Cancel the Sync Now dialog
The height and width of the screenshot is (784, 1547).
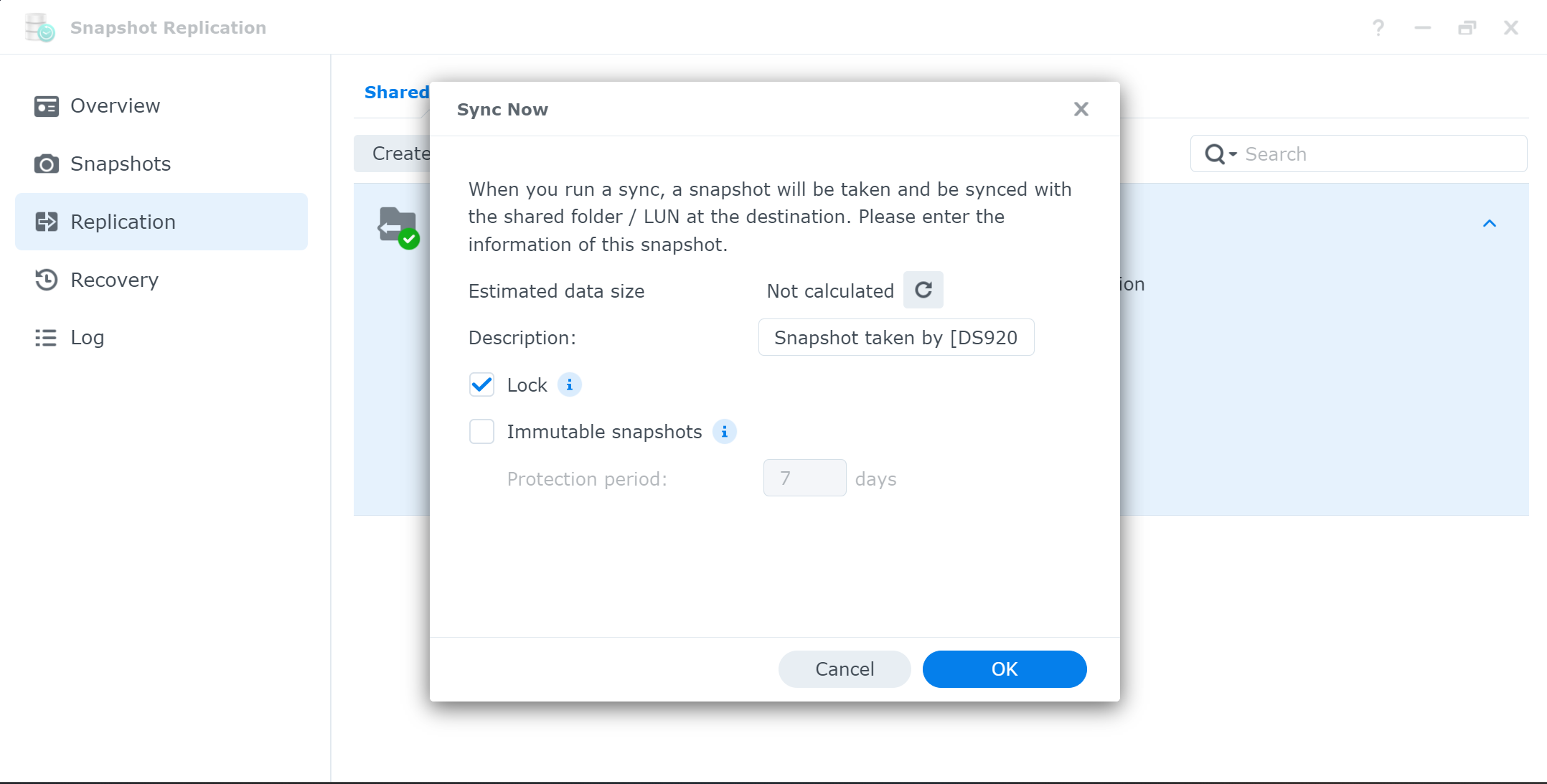click(845, 669)
